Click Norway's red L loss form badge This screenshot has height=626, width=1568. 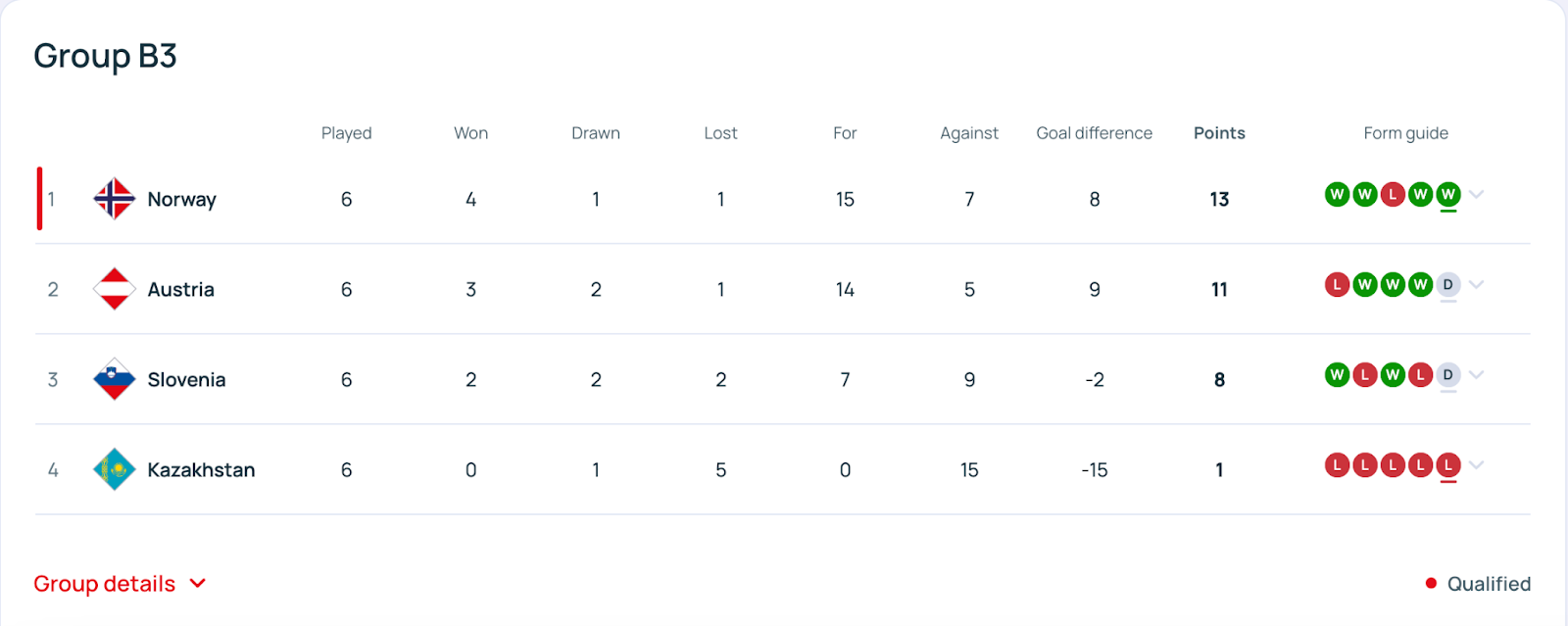(x=1393, y=195)
